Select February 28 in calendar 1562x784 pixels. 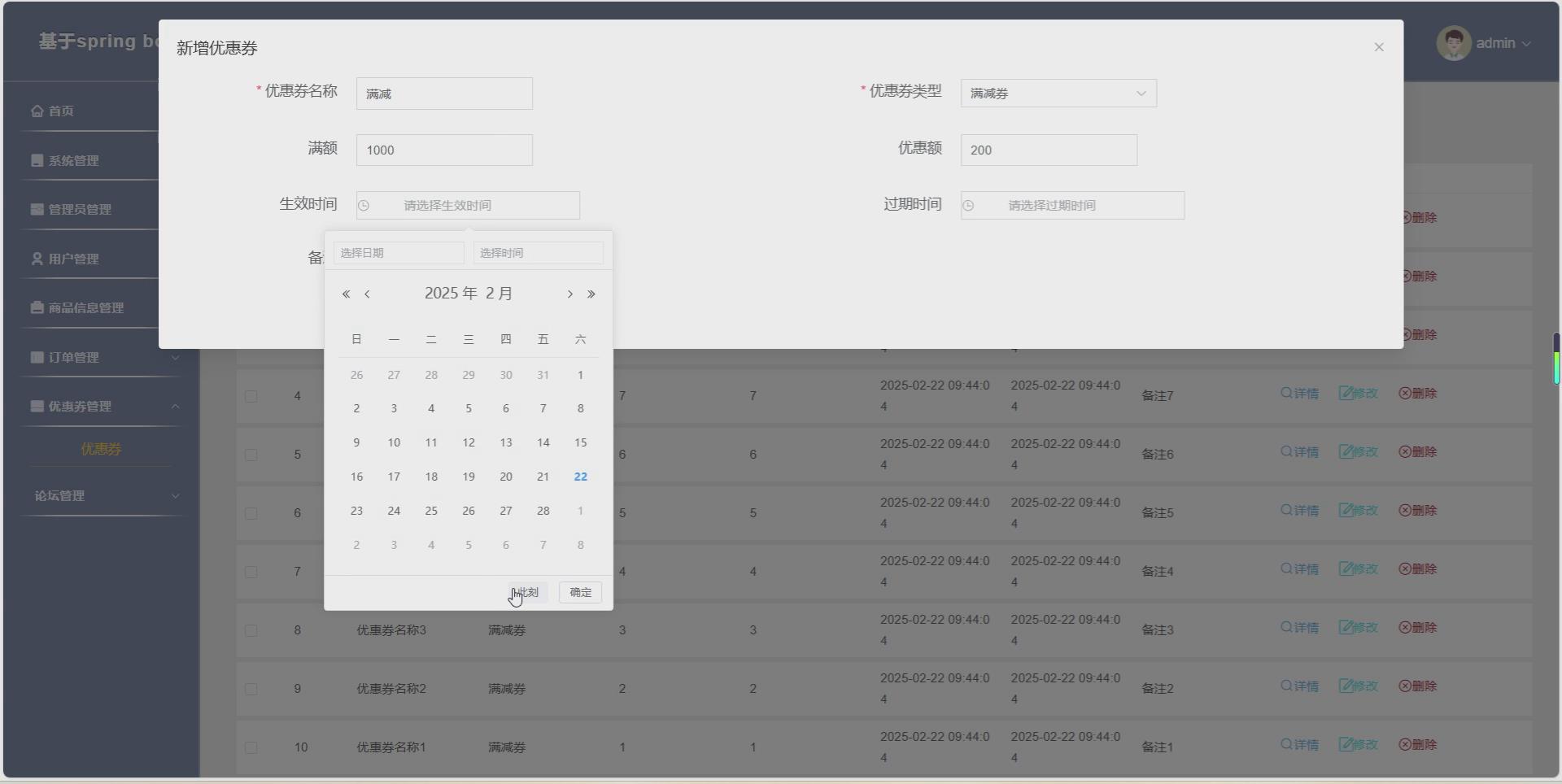coord(543,512)
